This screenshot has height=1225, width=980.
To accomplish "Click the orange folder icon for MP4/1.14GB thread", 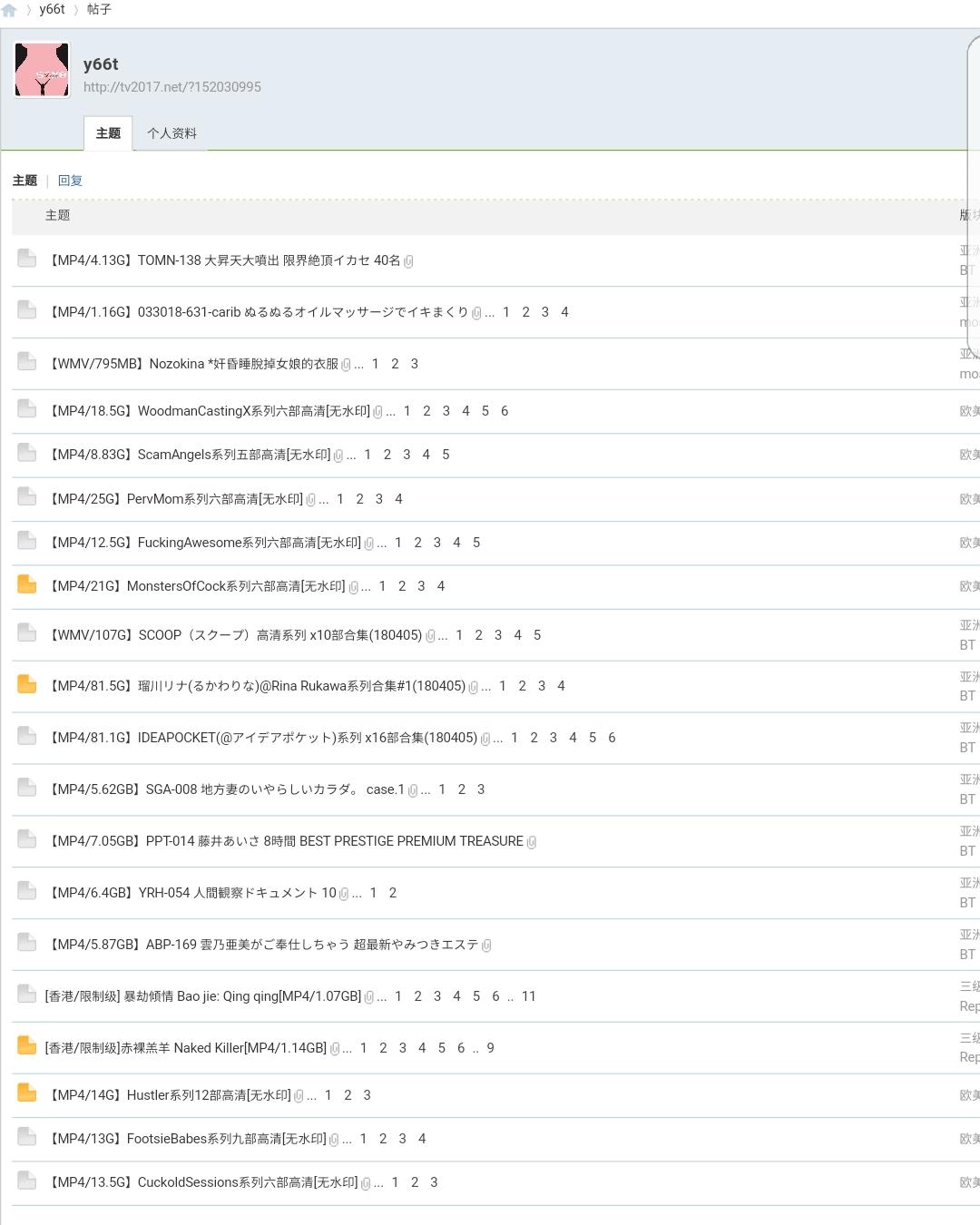I will point(27,1045).
